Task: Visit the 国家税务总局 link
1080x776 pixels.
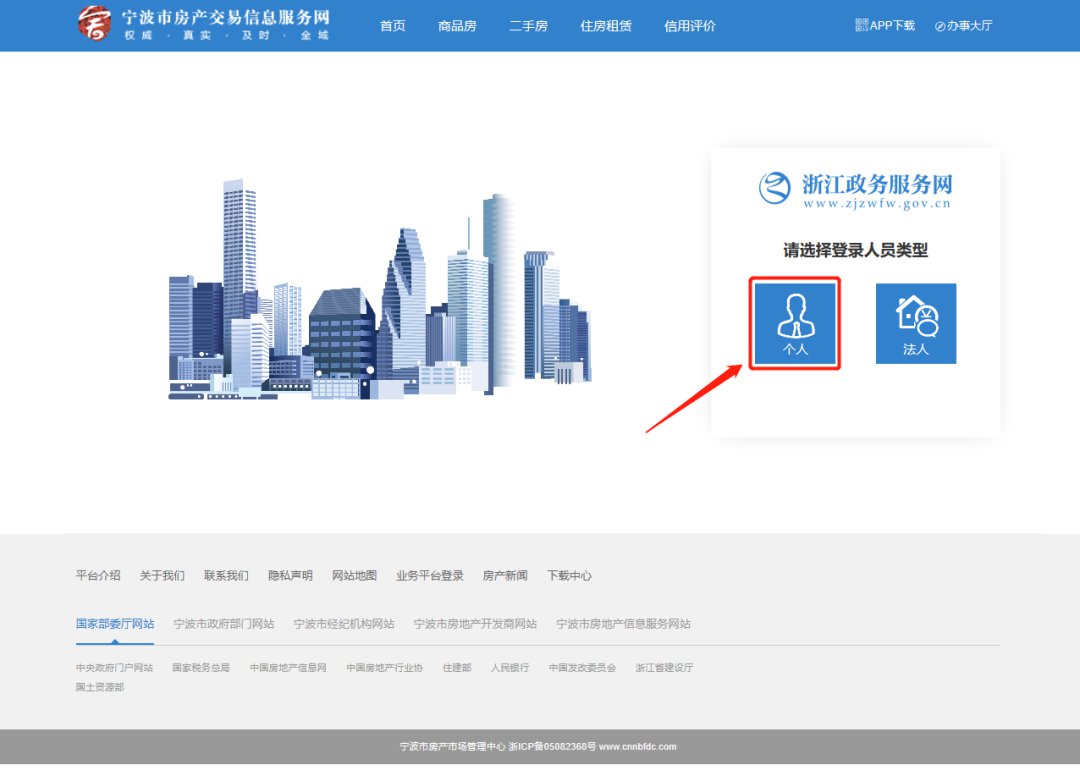Action: click(x=201, y=668)
